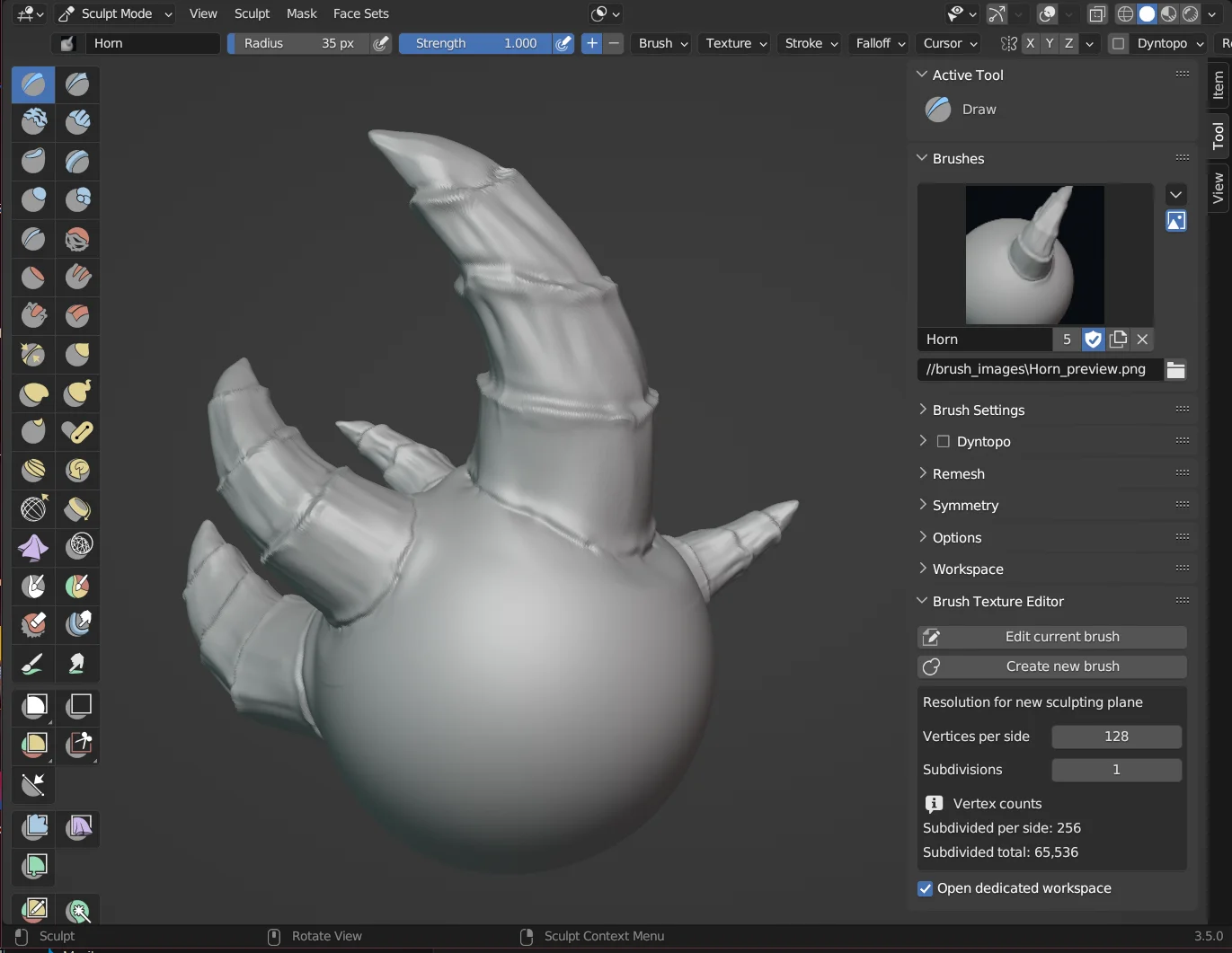Switch to the Item tab on the right sidebar
This screenshot has width=1232, height=953.
(1218, 85)
